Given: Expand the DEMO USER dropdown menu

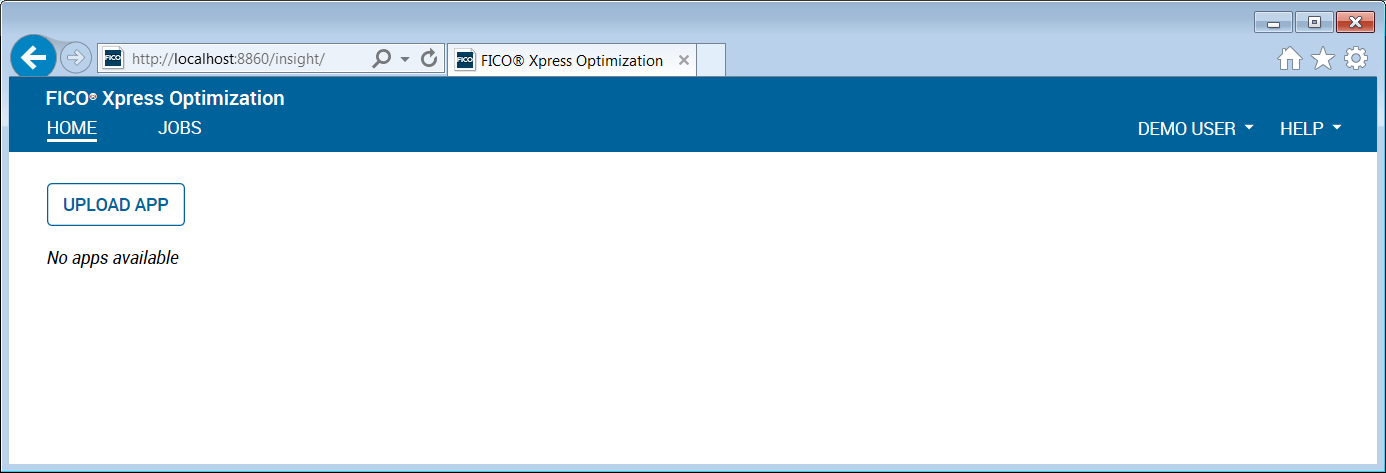Looking at the screenshot, I should click(1196, 129).
